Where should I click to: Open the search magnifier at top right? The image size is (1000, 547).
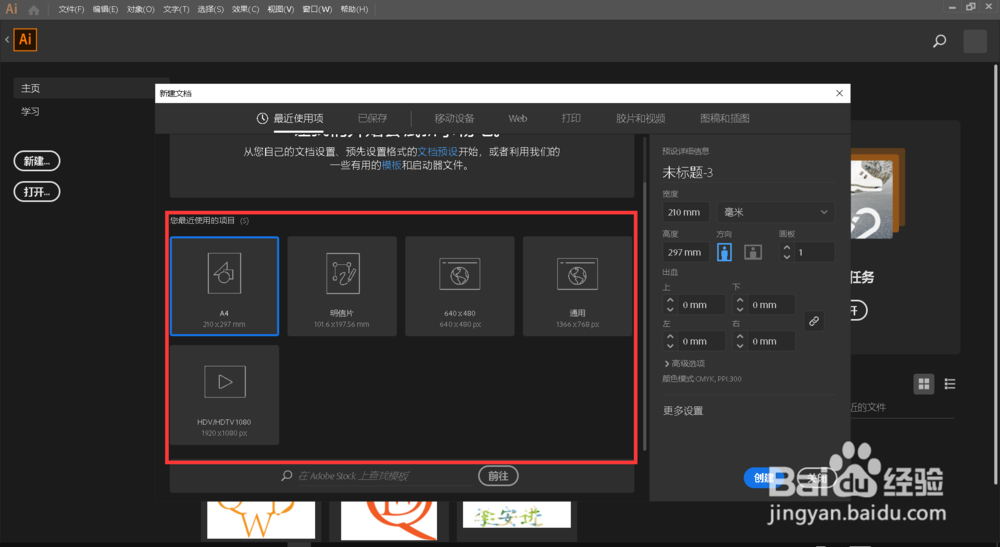tap(939, 41)
